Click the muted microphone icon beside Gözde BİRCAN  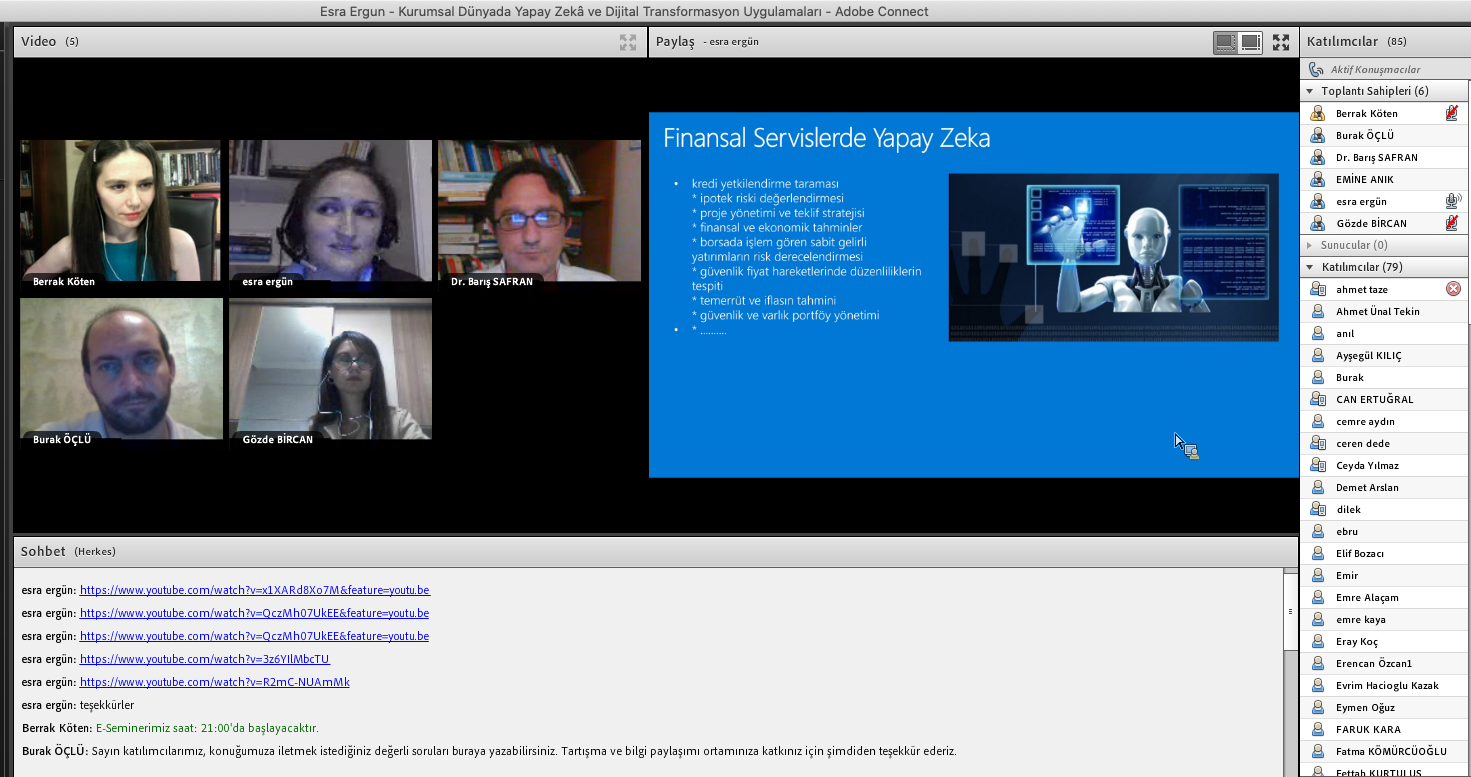[x=1452, y=223]
